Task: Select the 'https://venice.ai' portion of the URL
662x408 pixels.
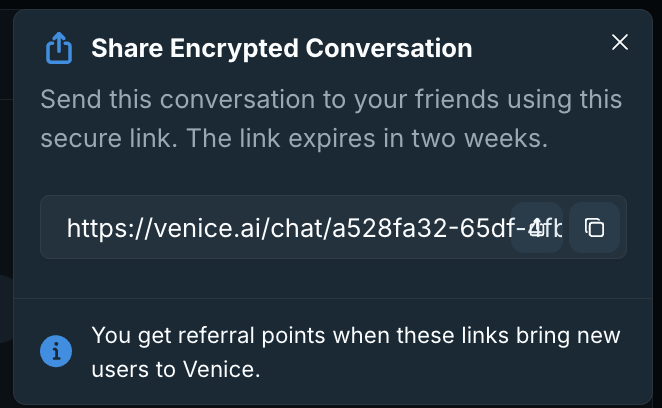Action: point(165,228)
